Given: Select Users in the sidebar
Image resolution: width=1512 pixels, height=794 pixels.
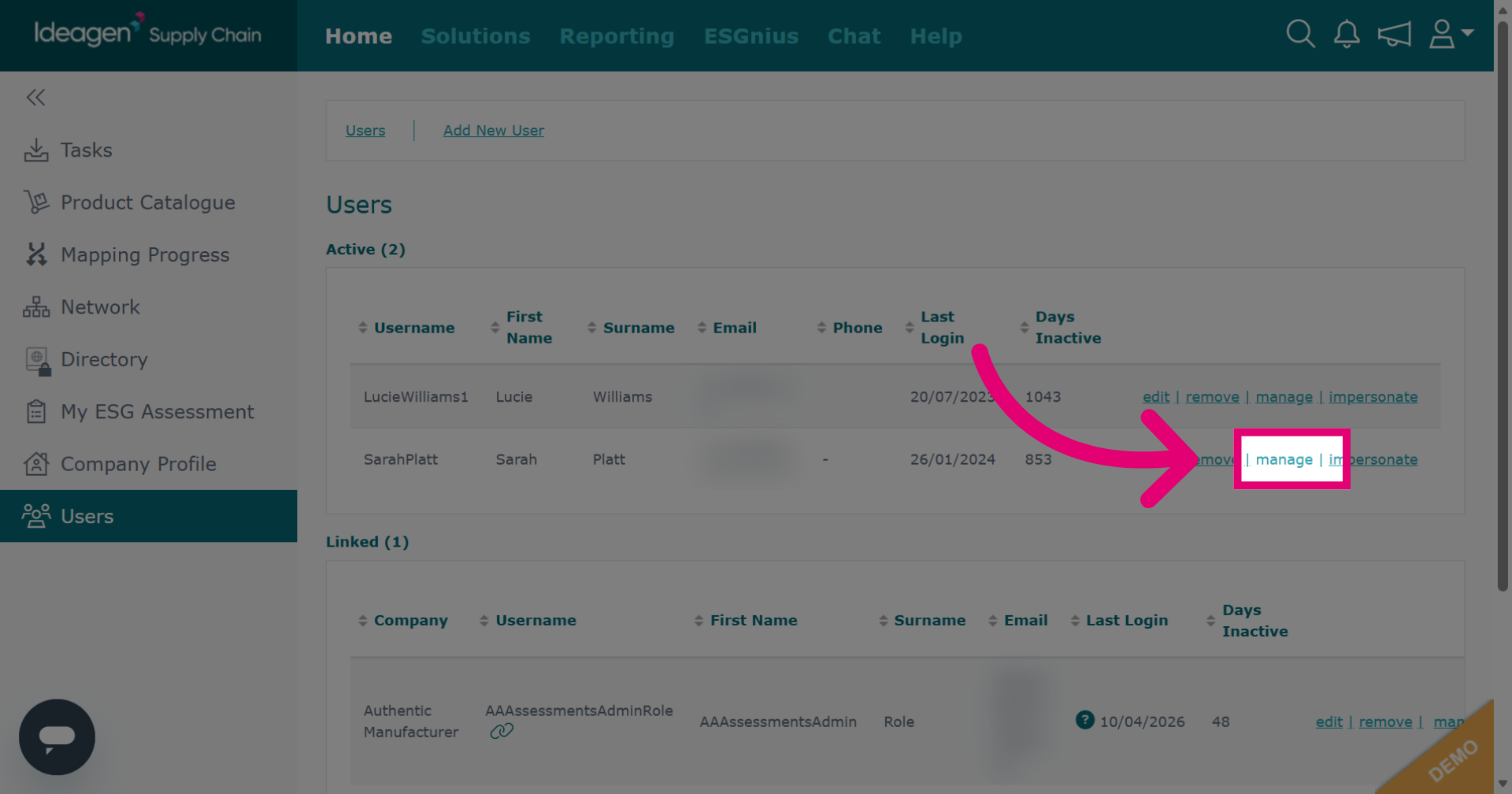Looking at the screenshot, I should point(148,516).
